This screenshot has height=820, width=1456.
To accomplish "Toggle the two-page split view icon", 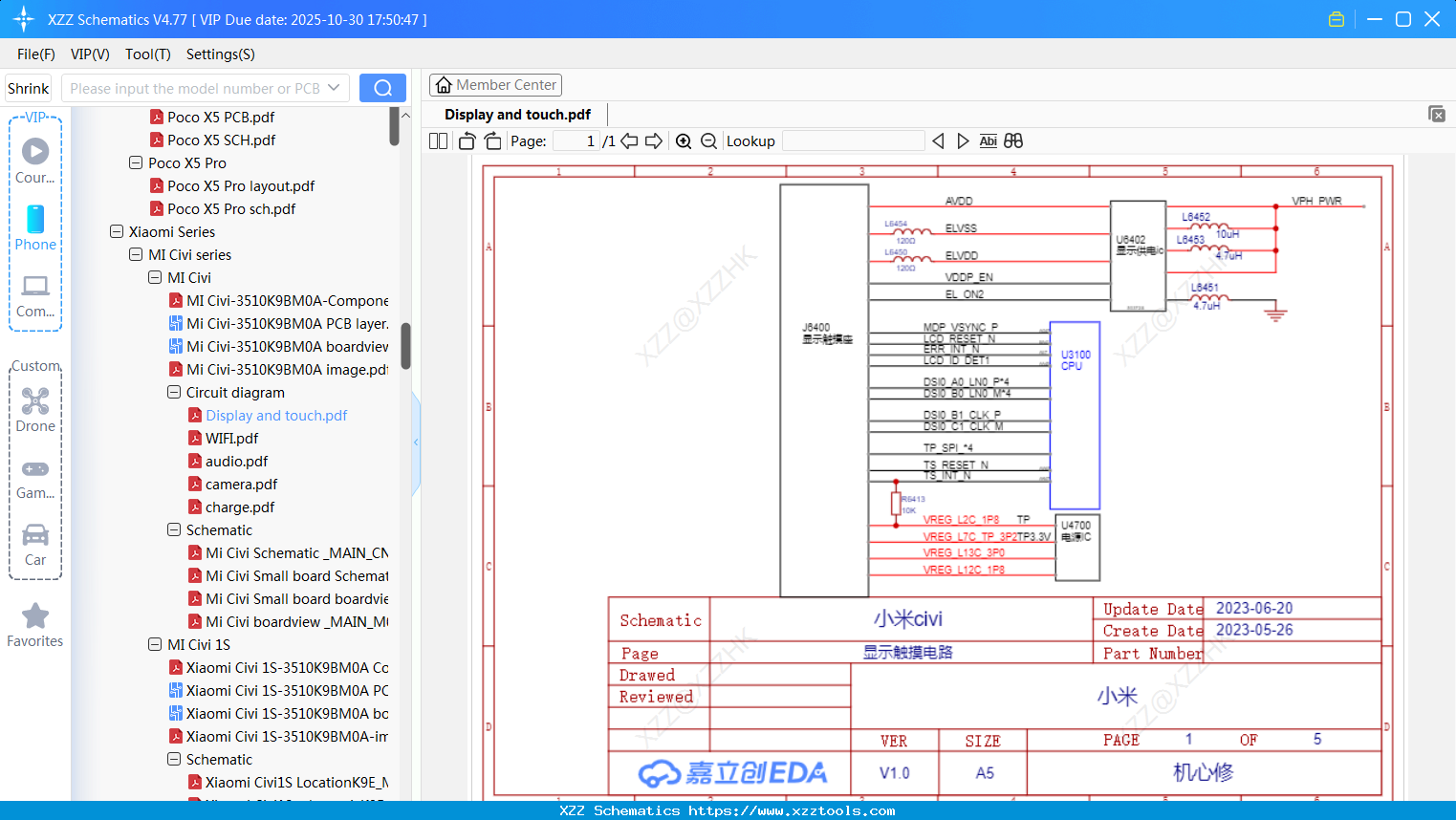I will coord(438,141).
